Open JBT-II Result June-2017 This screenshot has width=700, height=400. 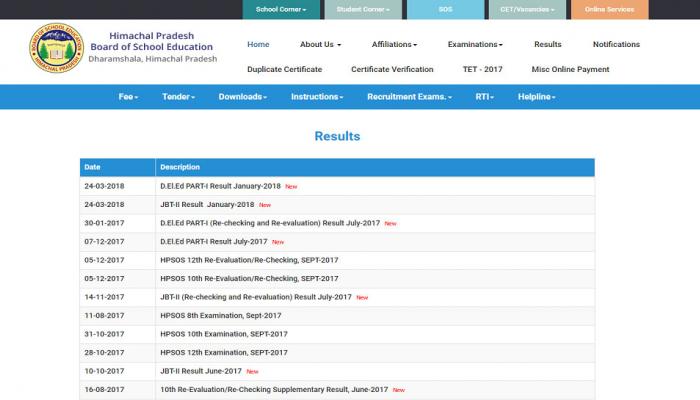(200, 371)
